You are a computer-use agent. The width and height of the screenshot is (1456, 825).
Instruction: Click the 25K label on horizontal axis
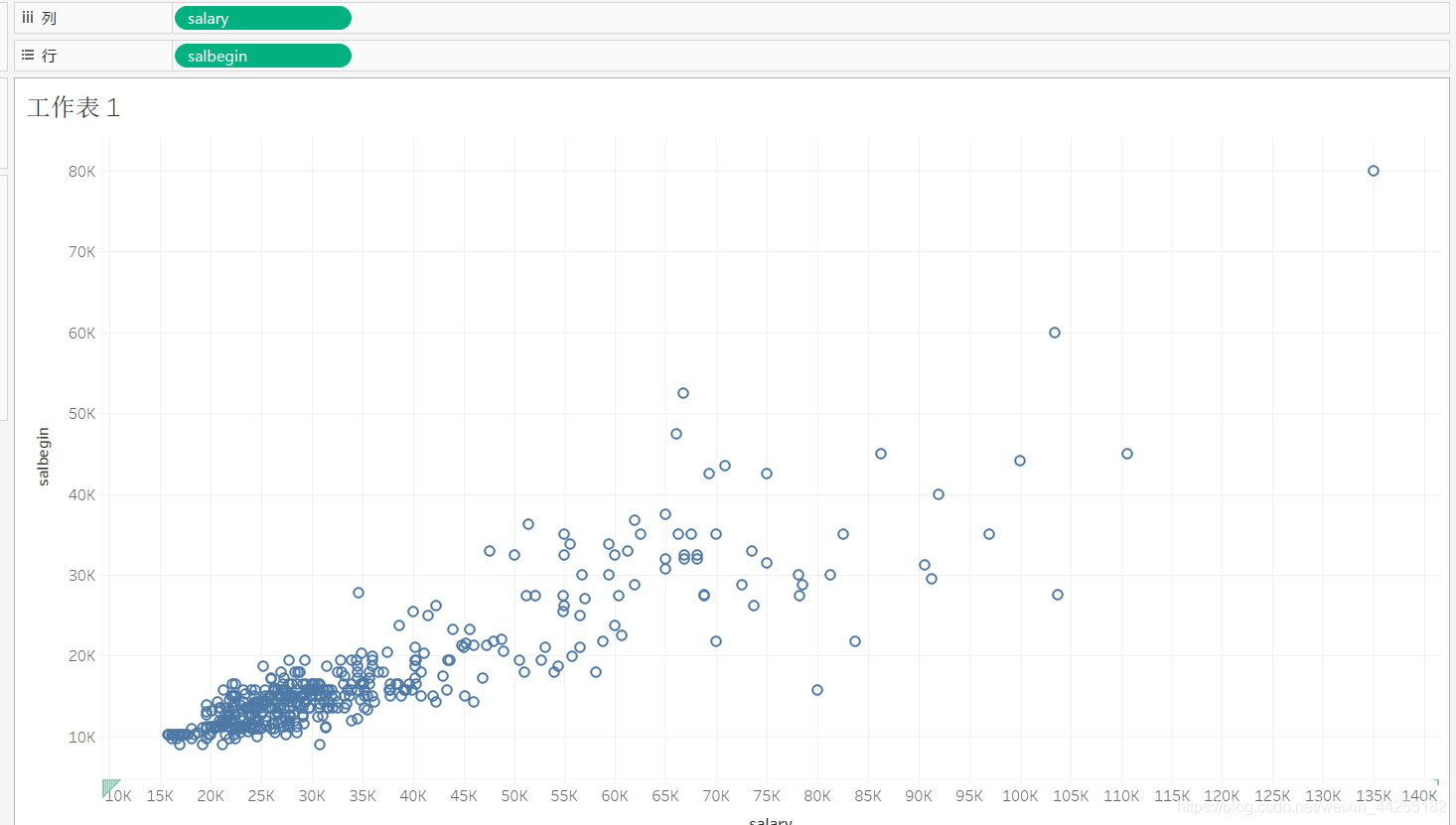tap(261, 796)
